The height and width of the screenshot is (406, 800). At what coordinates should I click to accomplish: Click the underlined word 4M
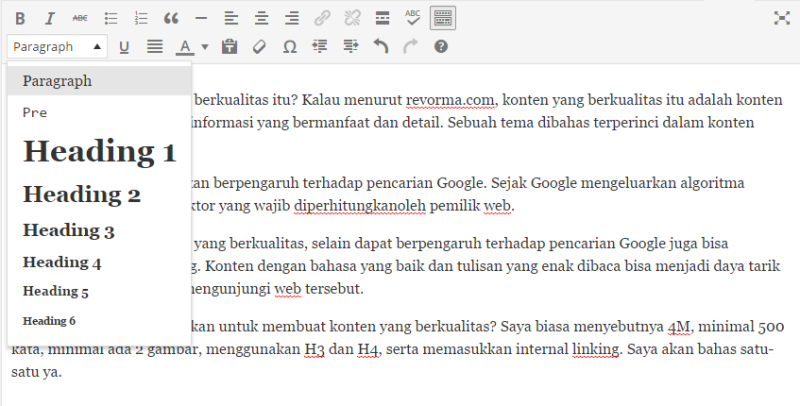(680, 326)
